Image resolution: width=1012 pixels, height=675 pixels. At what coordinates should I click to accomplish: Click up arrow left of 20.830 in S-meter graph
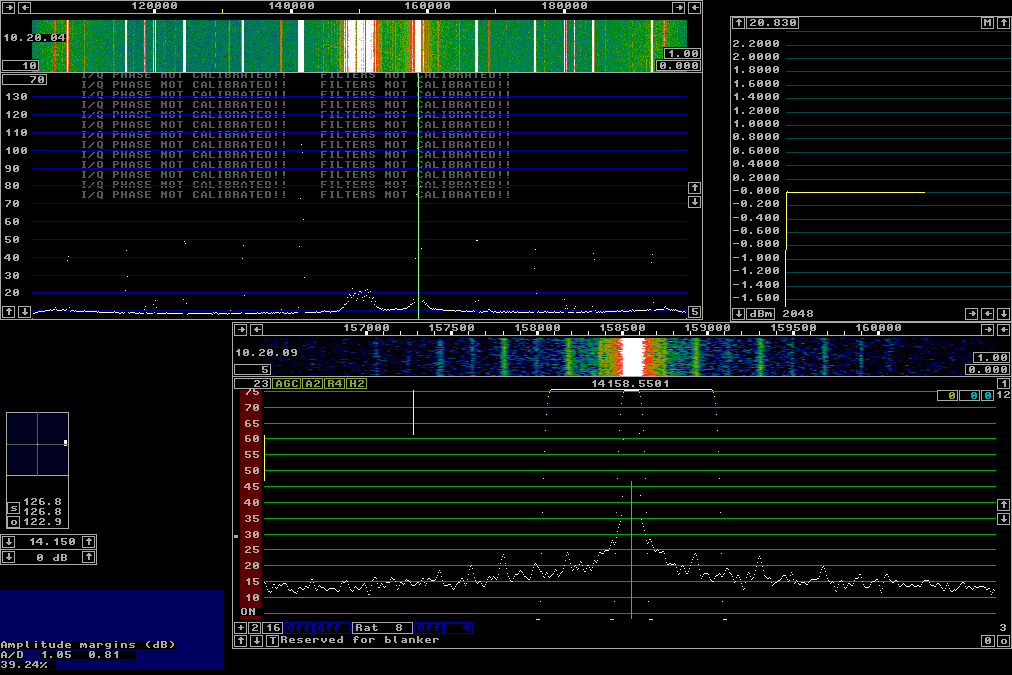point(738,23)
